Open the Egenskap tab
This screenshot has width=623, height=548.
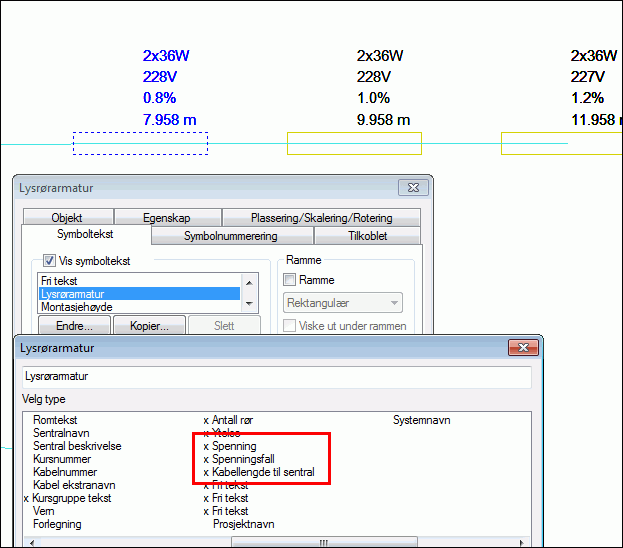coord(167,218)
